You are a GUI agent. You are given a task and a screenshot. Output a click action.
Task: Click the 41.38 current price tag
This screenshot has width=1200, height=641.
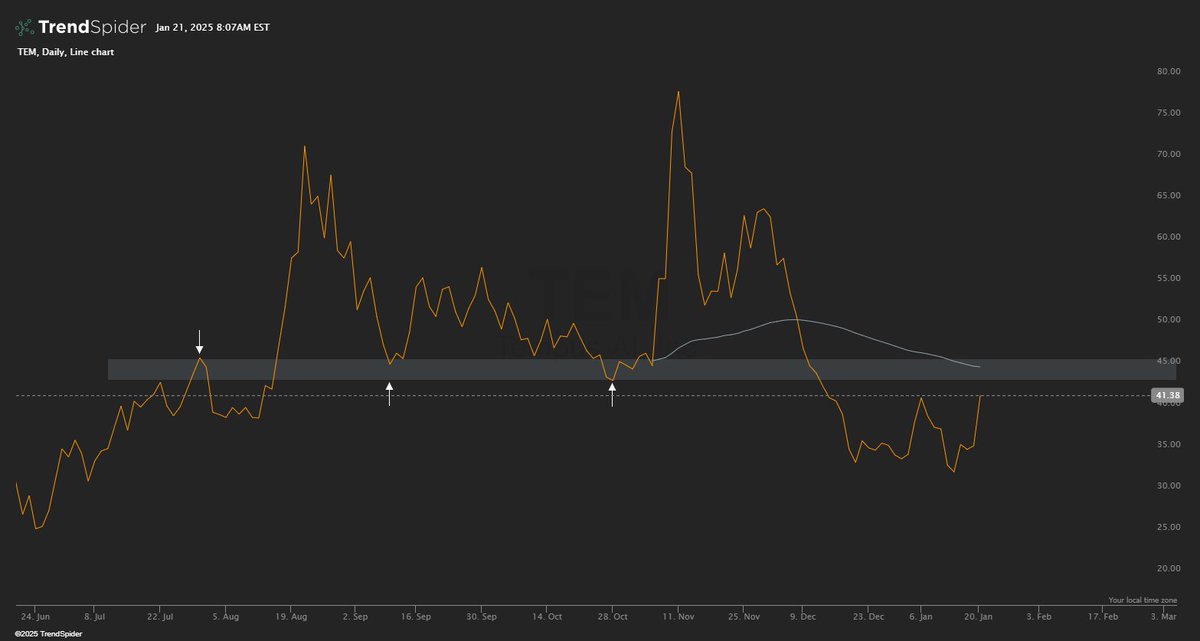click(x=1167, y=395)
